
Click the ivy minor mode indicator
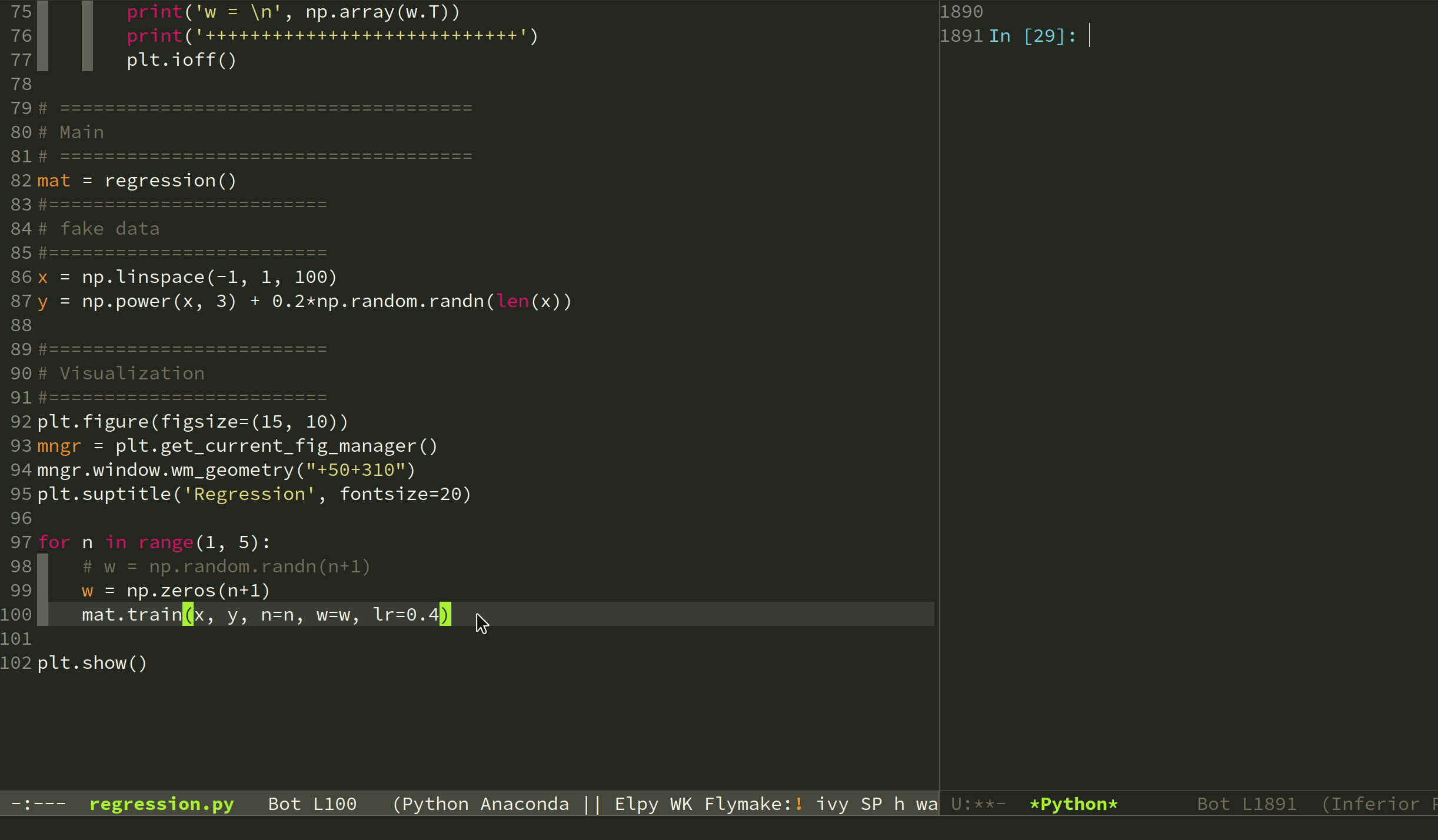point(832,804)
